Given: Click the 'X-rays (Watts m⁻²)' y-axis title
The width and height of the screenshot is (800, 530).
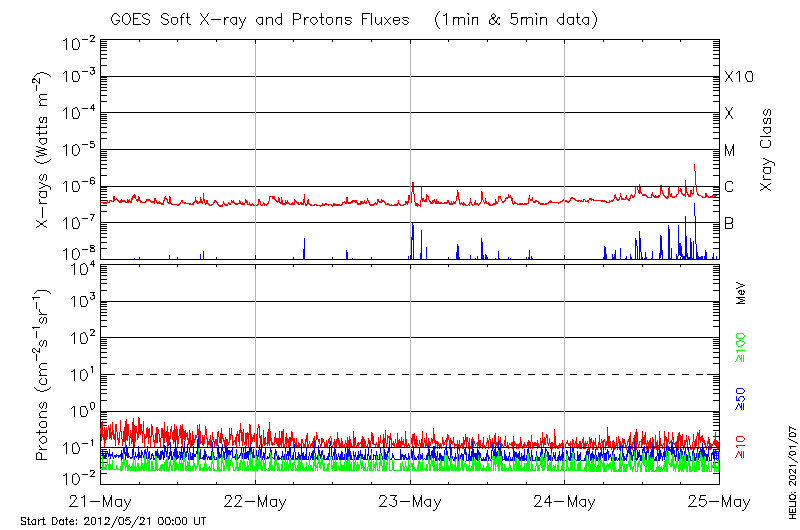Looking at the screenshot, I should 43,151.
